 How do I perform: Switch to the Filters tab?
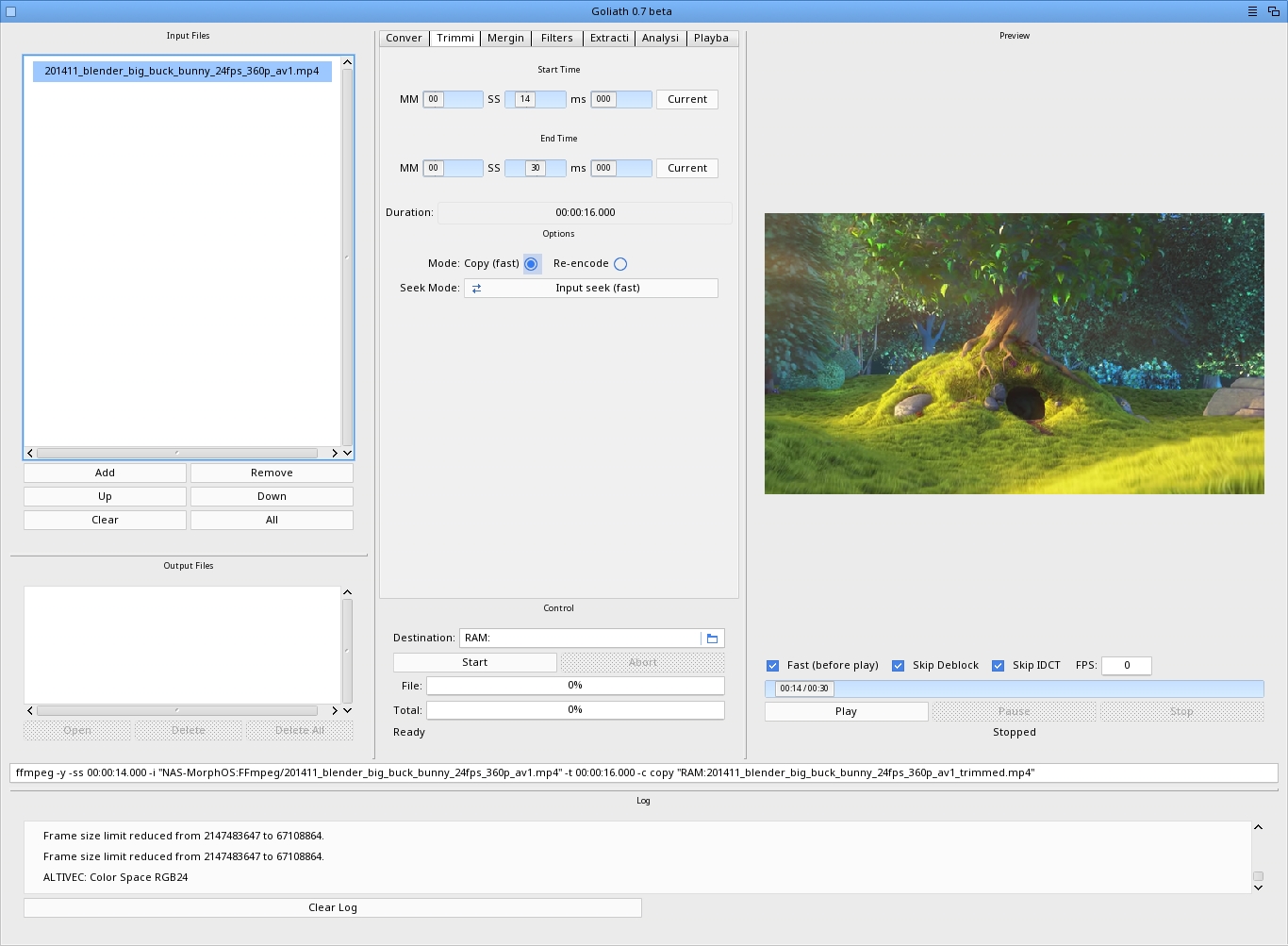tap(556, 39)
